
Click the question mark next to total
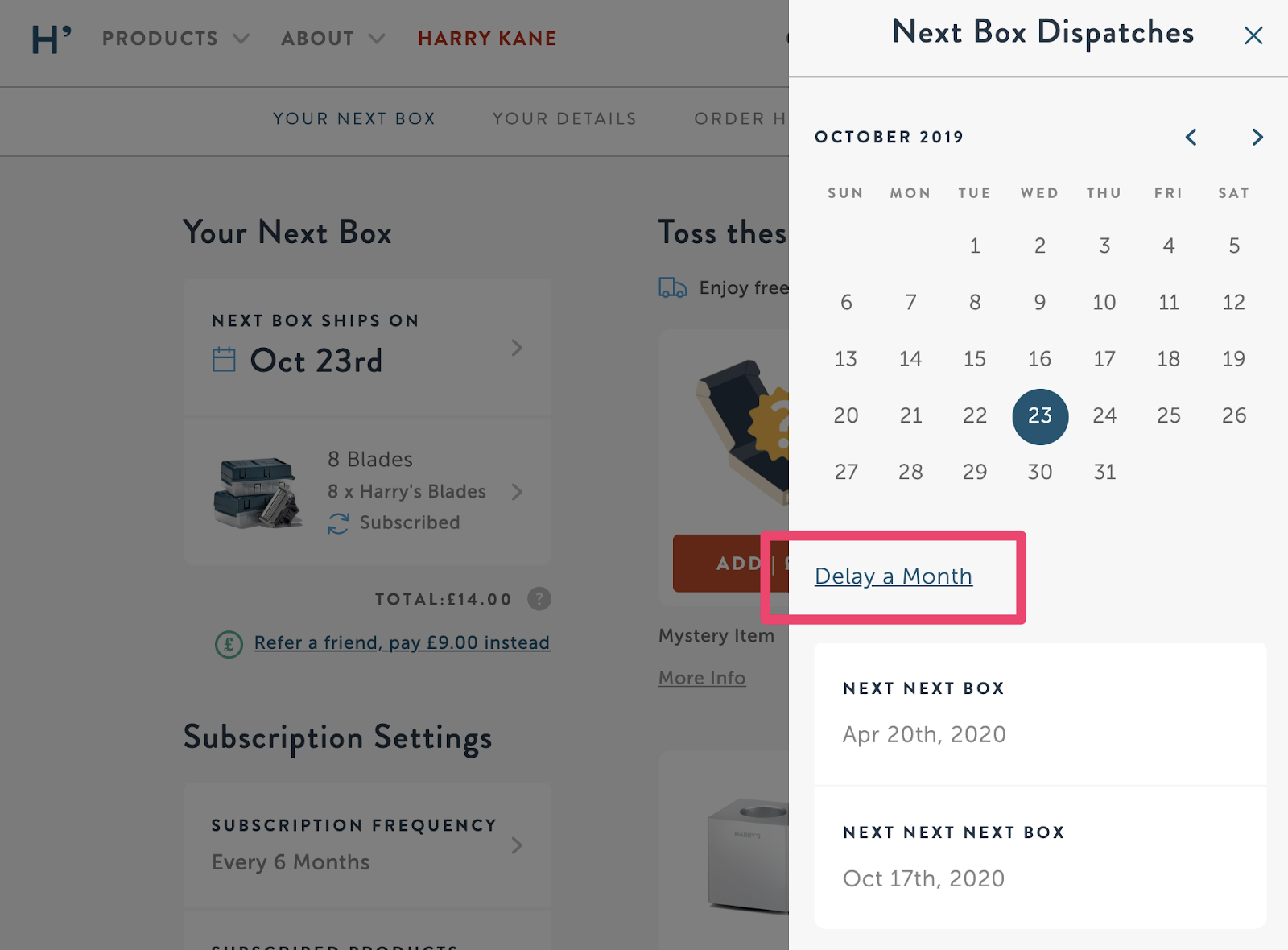pos(539,599)
